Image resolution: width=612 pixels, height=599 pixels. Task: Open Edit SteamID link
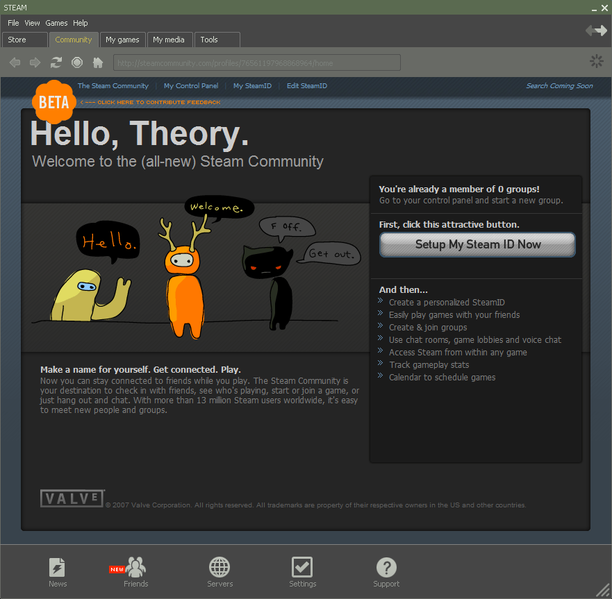click(307, 86)
